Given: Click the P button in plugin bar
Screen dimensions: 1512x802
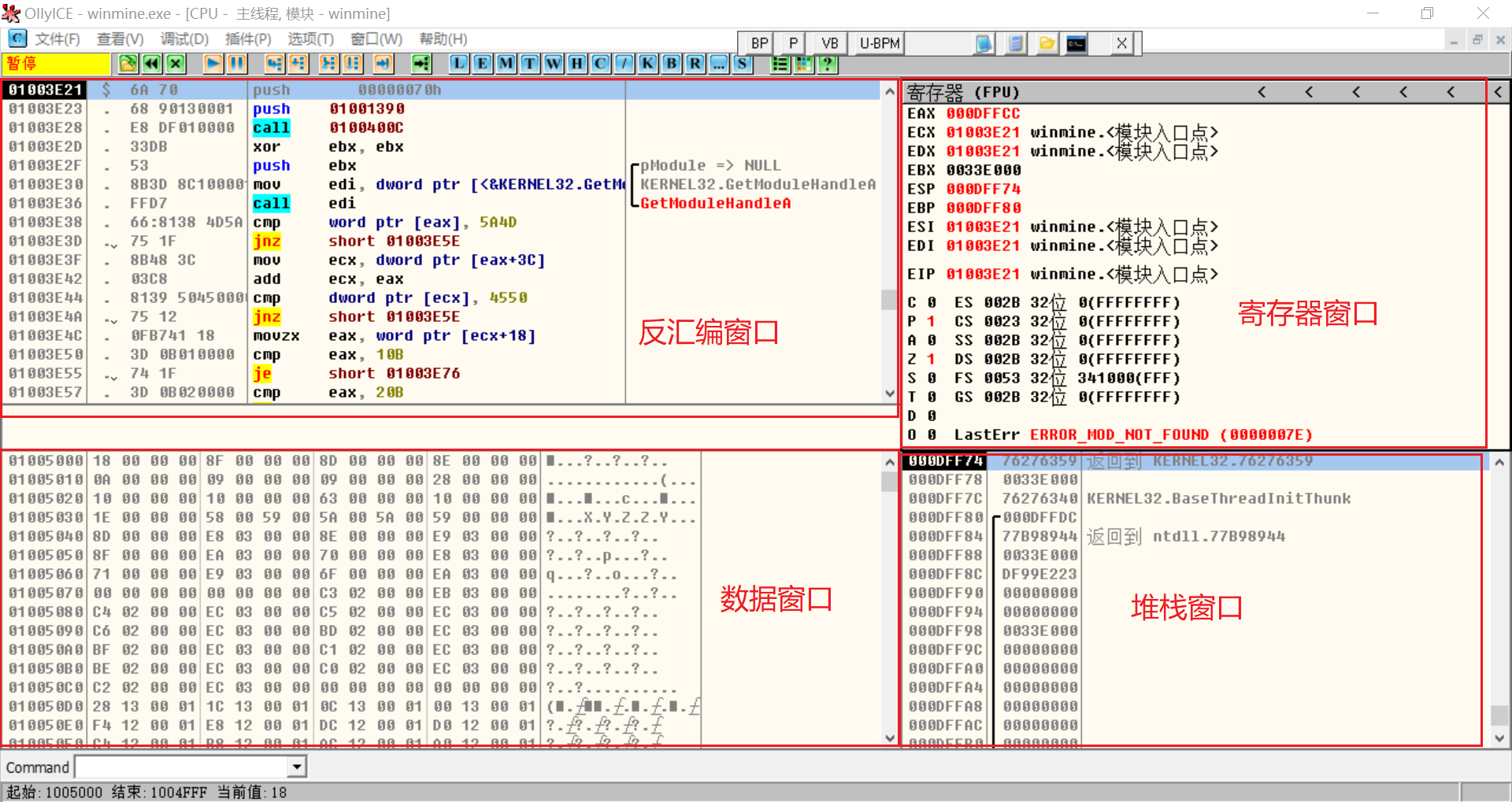Looking at the screenshot, I should point(793,43).
